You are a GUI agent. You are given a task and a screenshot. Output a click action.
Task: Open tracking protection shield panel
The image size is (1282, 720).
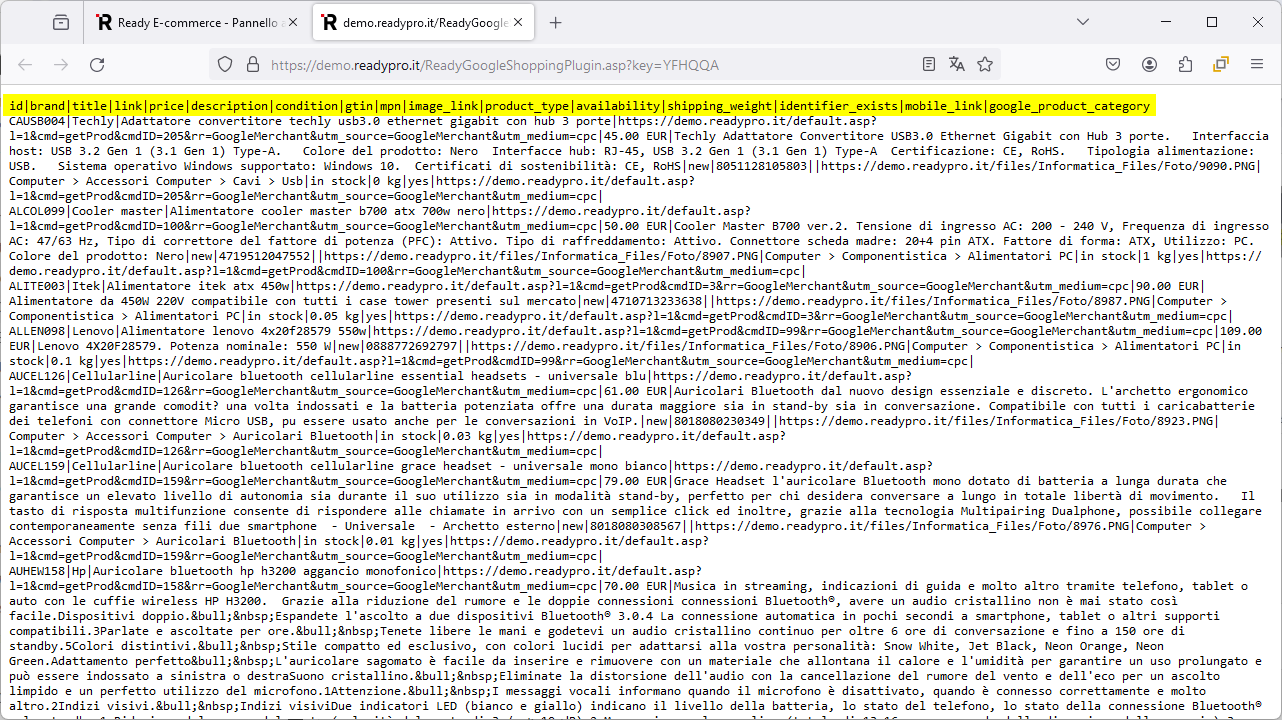tap(225, 65)
